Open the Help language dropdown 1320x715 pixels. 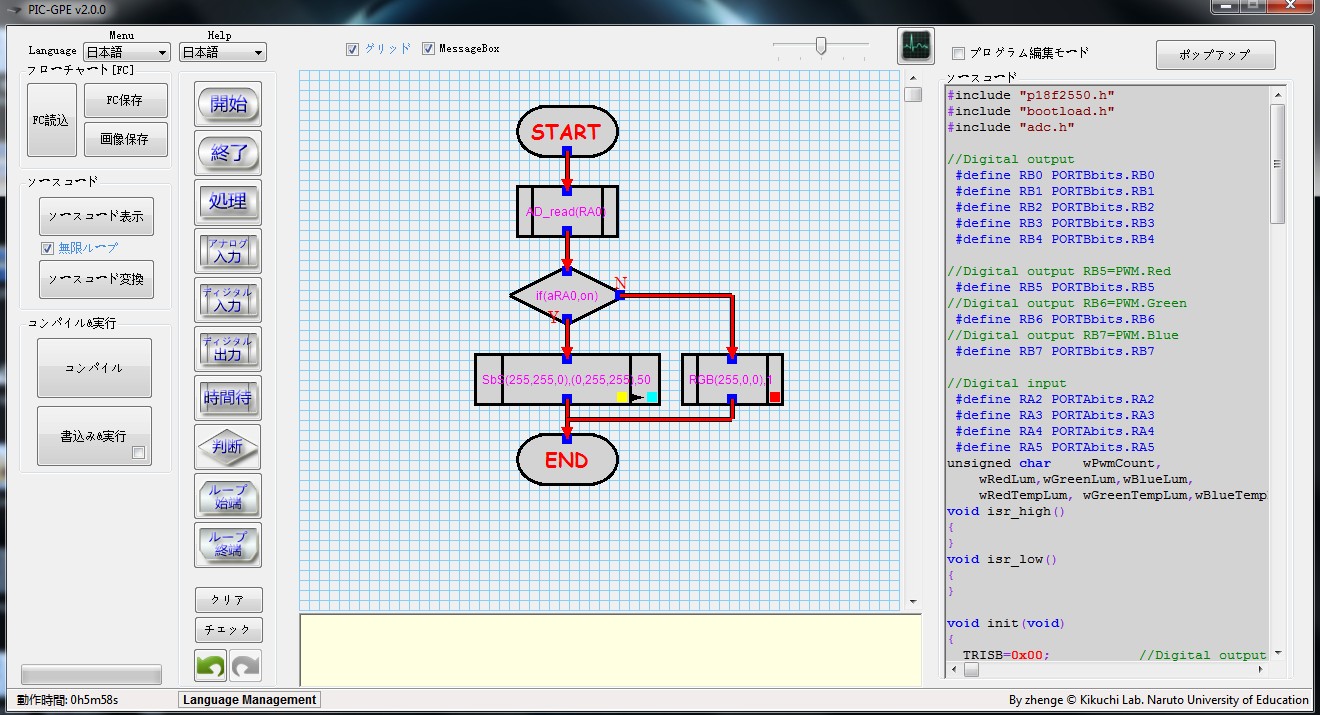click(223, 52)
